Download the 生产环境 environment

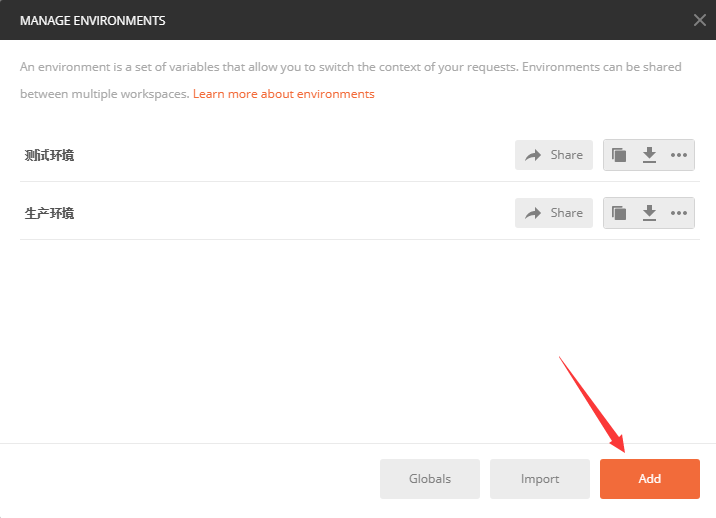[x=649, y=213]
